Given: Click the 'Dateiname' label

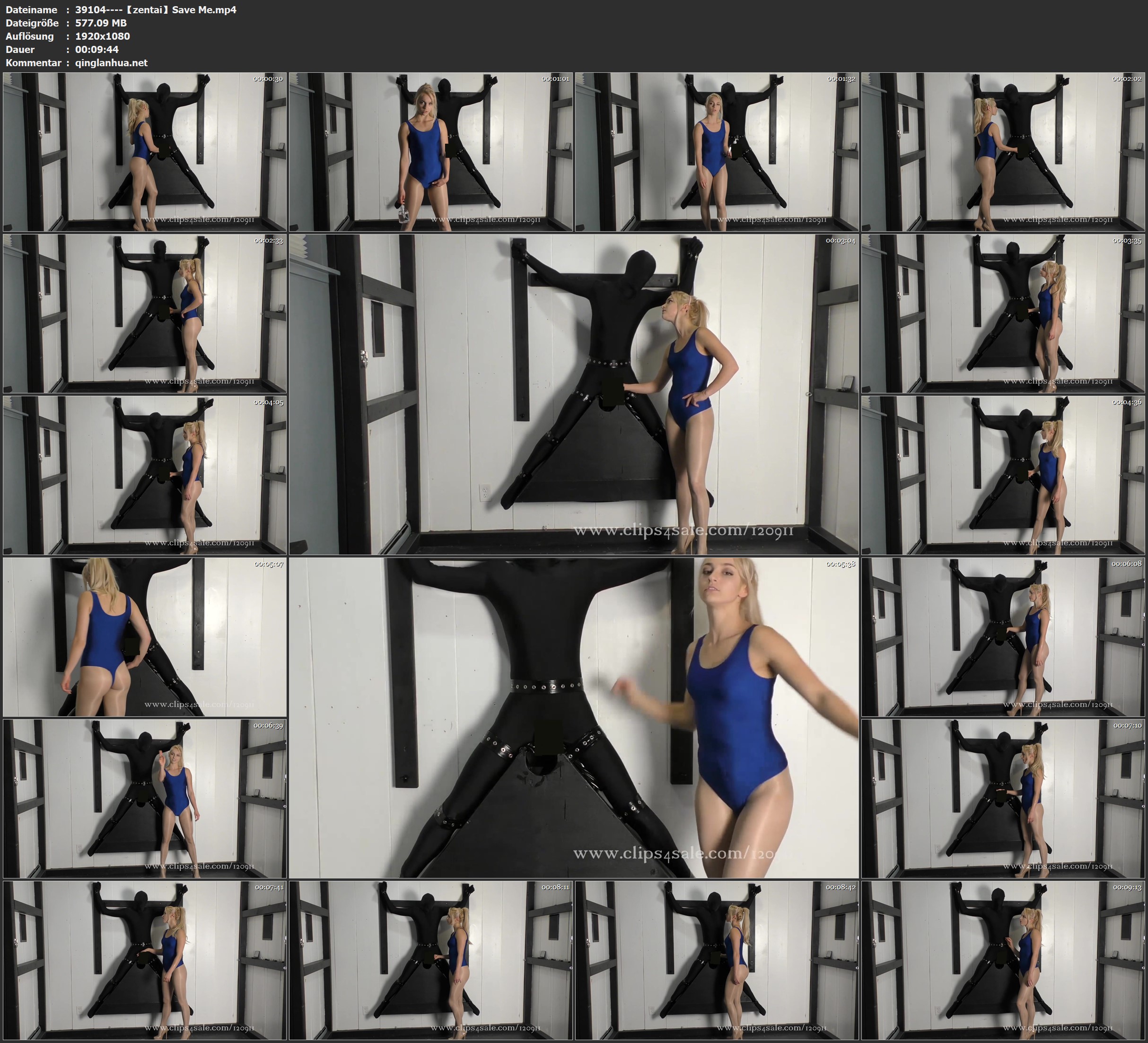Looking at the screenshot, I should (x=31, y=9).
